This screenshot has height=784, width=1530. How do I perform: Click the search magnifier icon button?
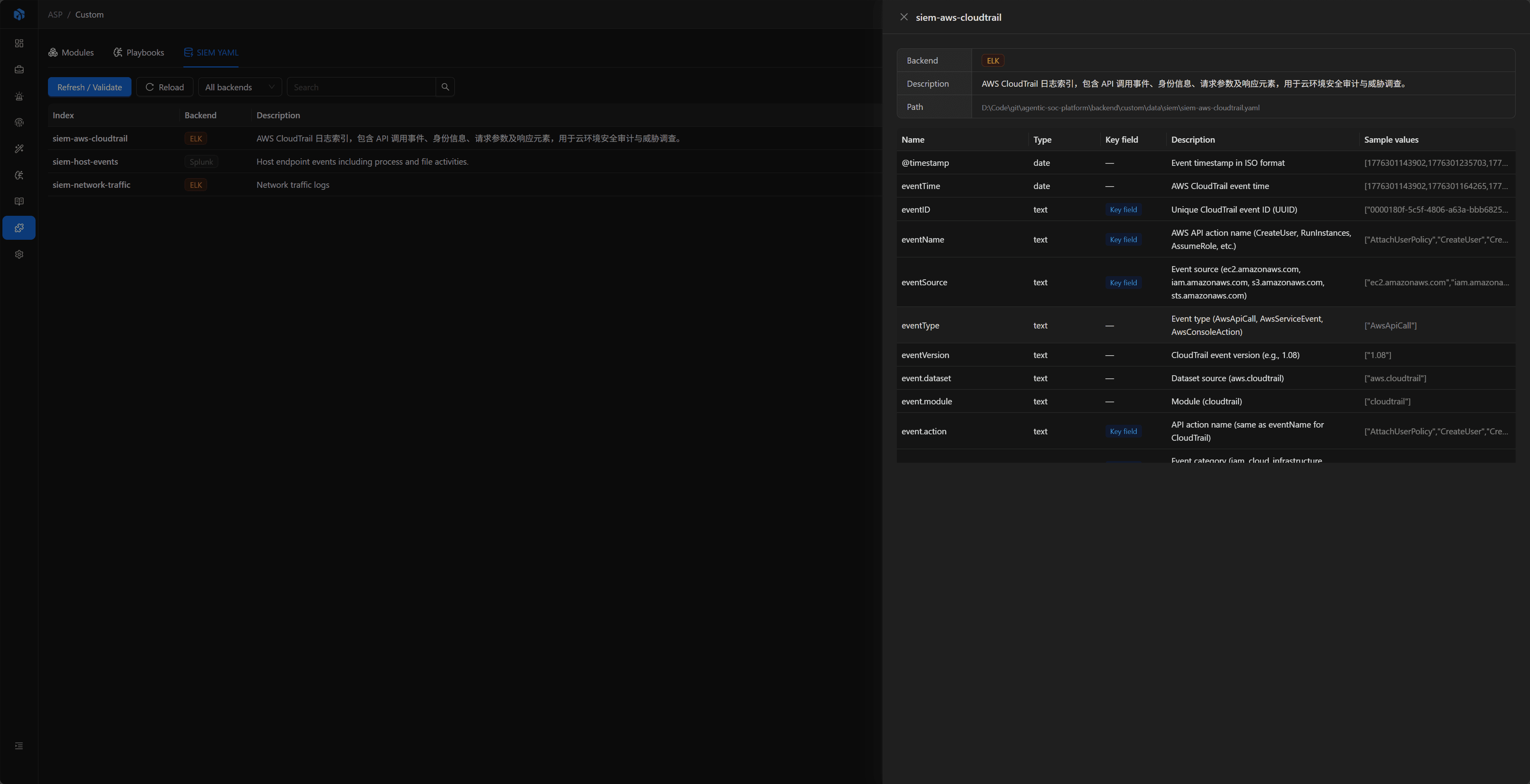[445, 87]
